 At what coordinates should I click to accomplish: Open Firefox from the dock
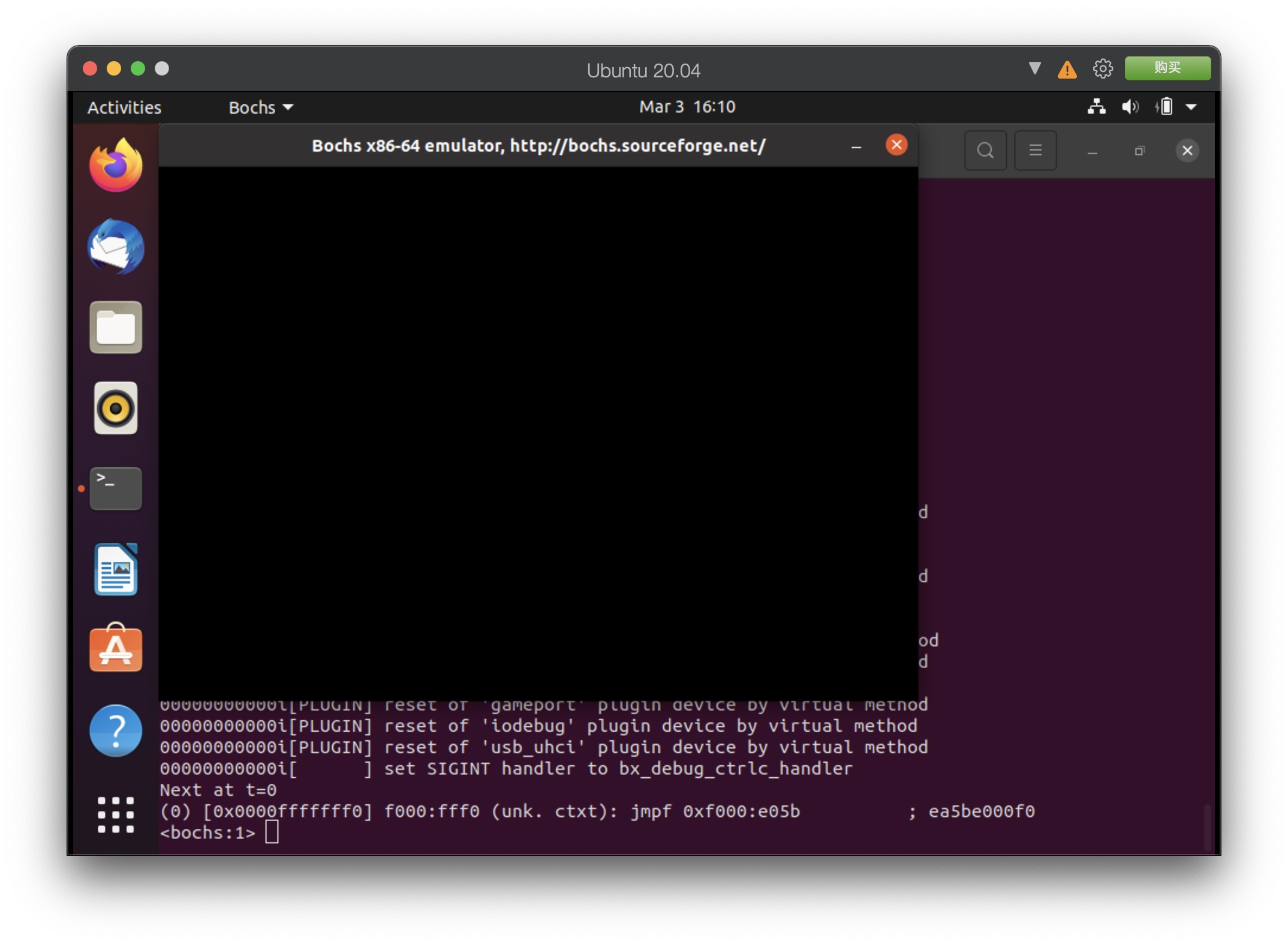[116, 166]
